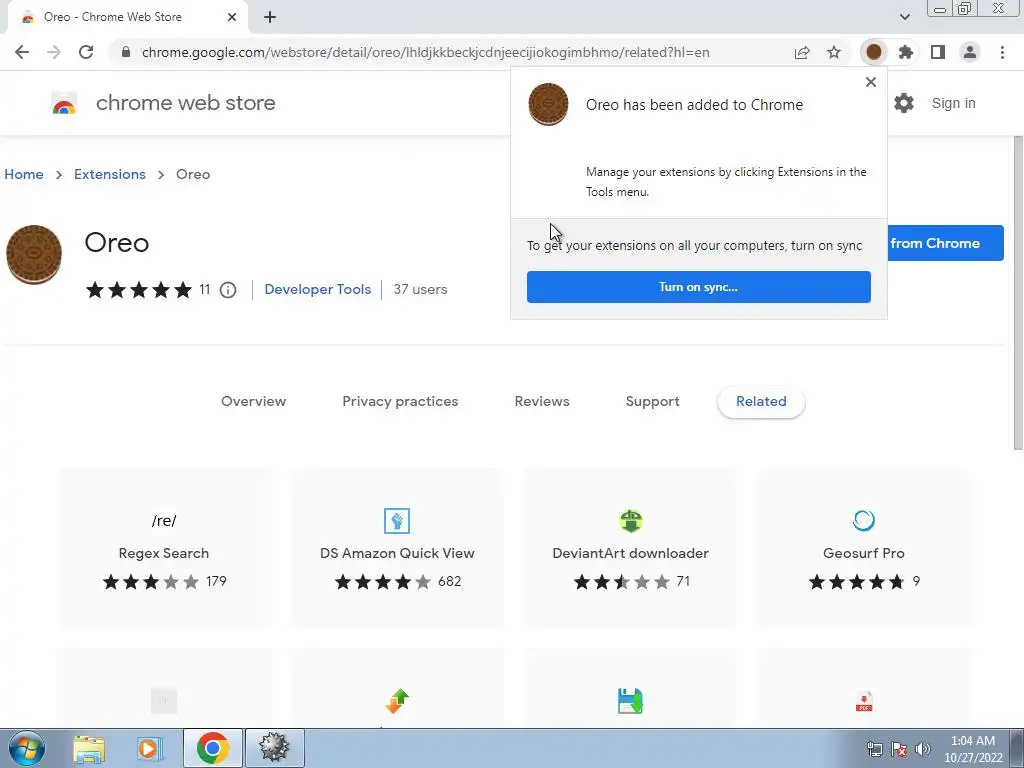
Task: Click the Action Center flag tray icon
Action: pyautogui.click(x=899, y=749)
